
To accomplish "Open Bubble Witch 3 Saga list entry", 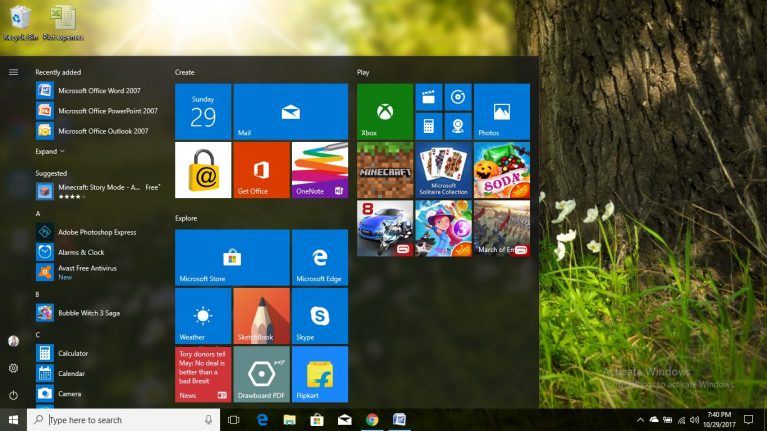I will click(100, 313).
